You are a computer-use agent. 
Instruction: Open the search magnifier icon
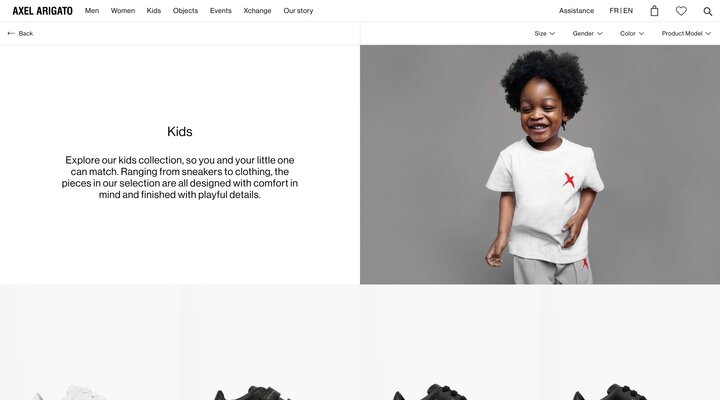point(708,11)
